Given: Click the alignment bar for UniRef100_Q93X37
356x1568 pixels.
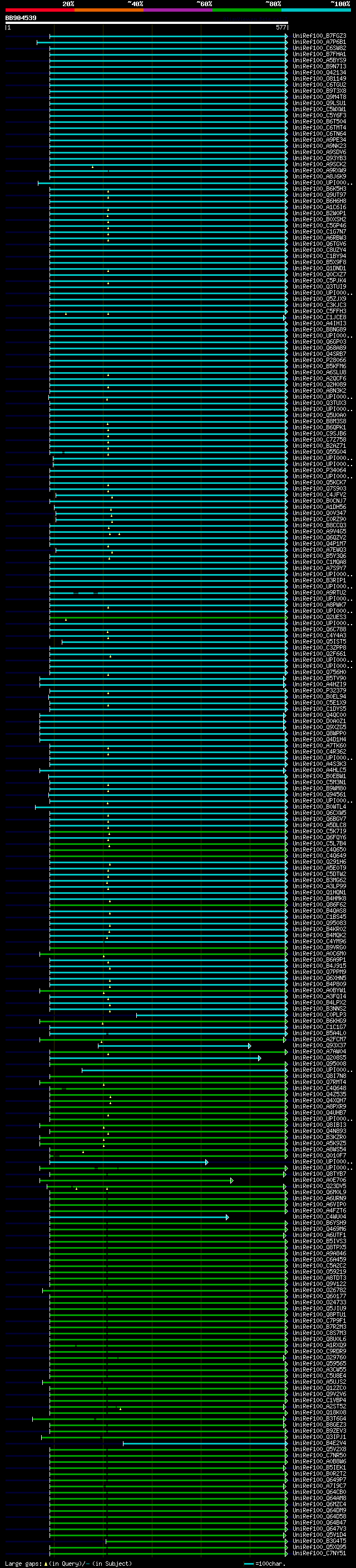Looking at the screenshot, I should click(x=174, y=1046).
